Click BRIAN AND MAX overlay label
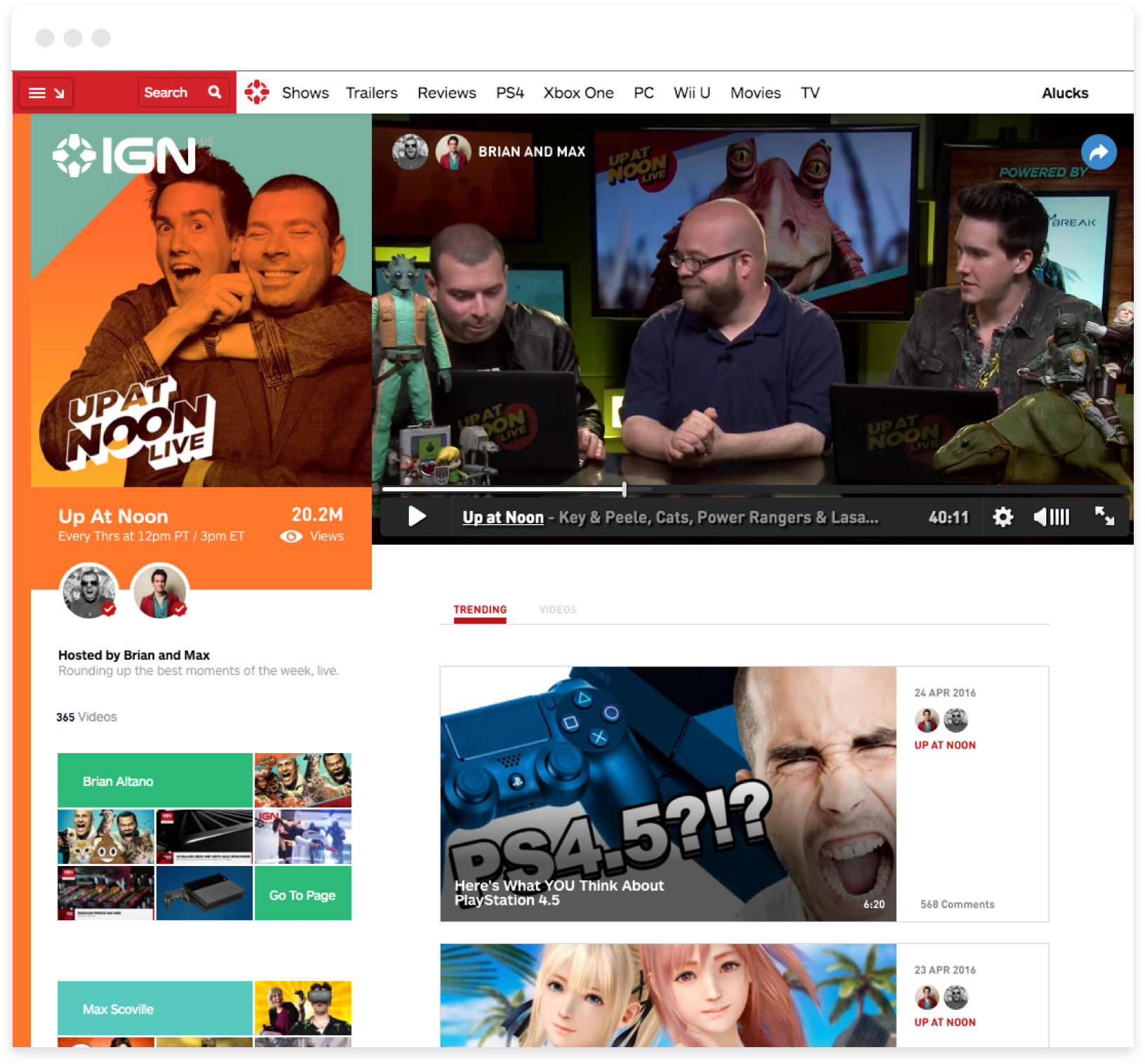 (x=531, y=152)
